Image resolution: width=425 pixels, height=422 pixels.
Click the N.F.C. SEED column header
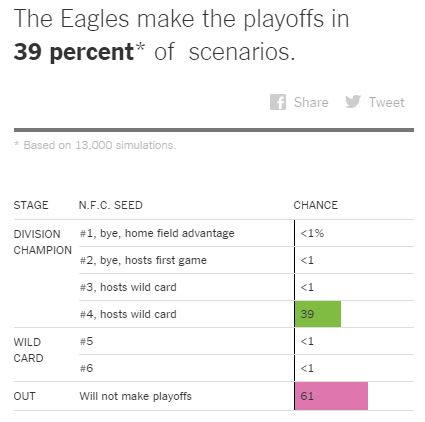coord(111,205)
